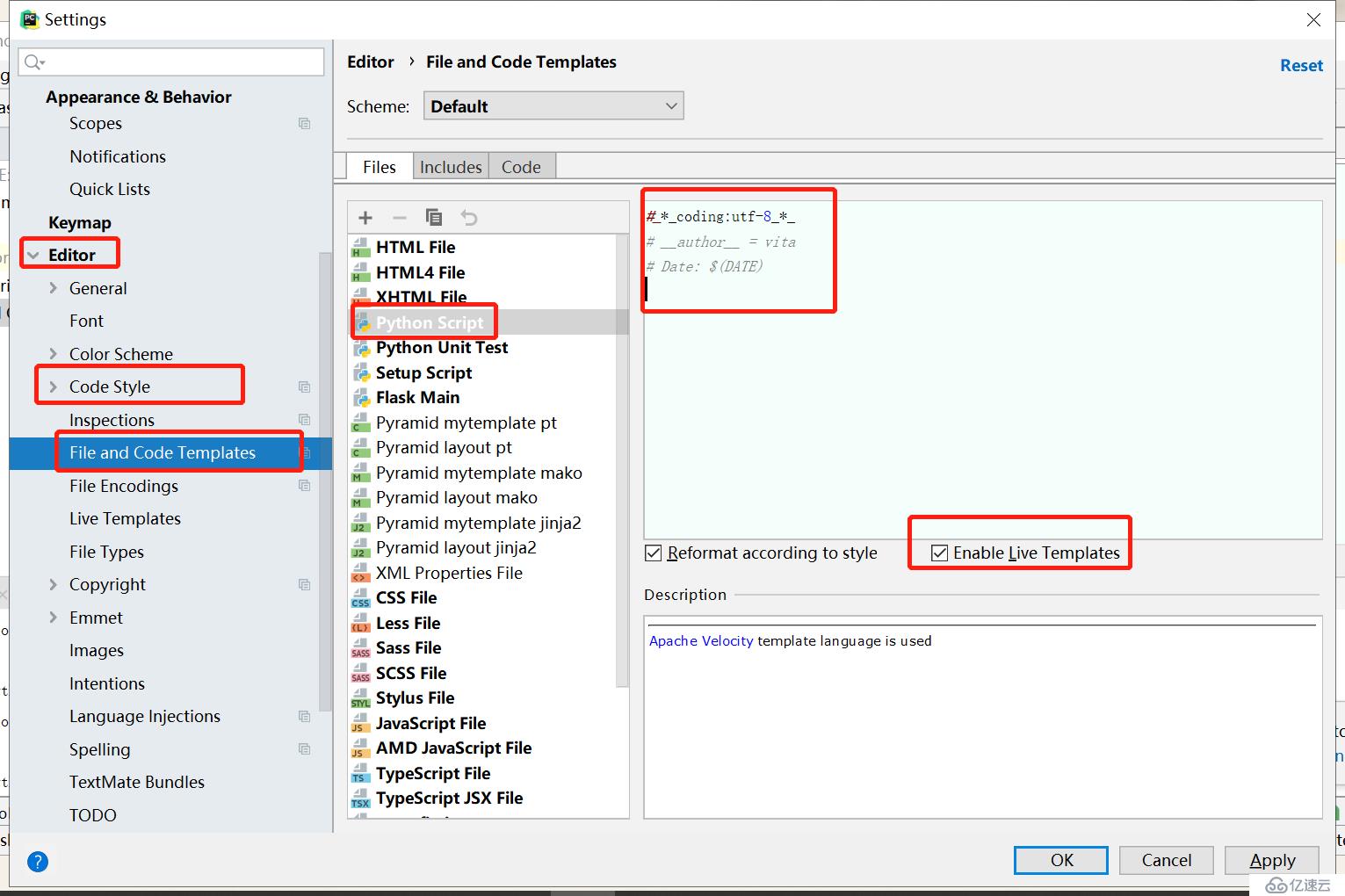Open the Scheme Default dropdown

(x=553, y=106)
